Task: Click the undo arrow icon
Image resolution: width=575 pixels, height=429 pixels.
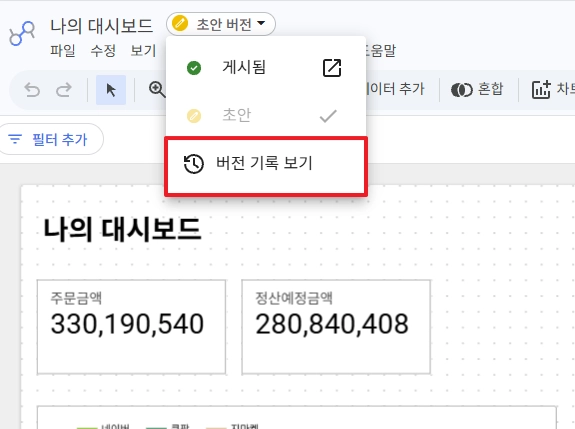Action: click(x=32, y=90)
